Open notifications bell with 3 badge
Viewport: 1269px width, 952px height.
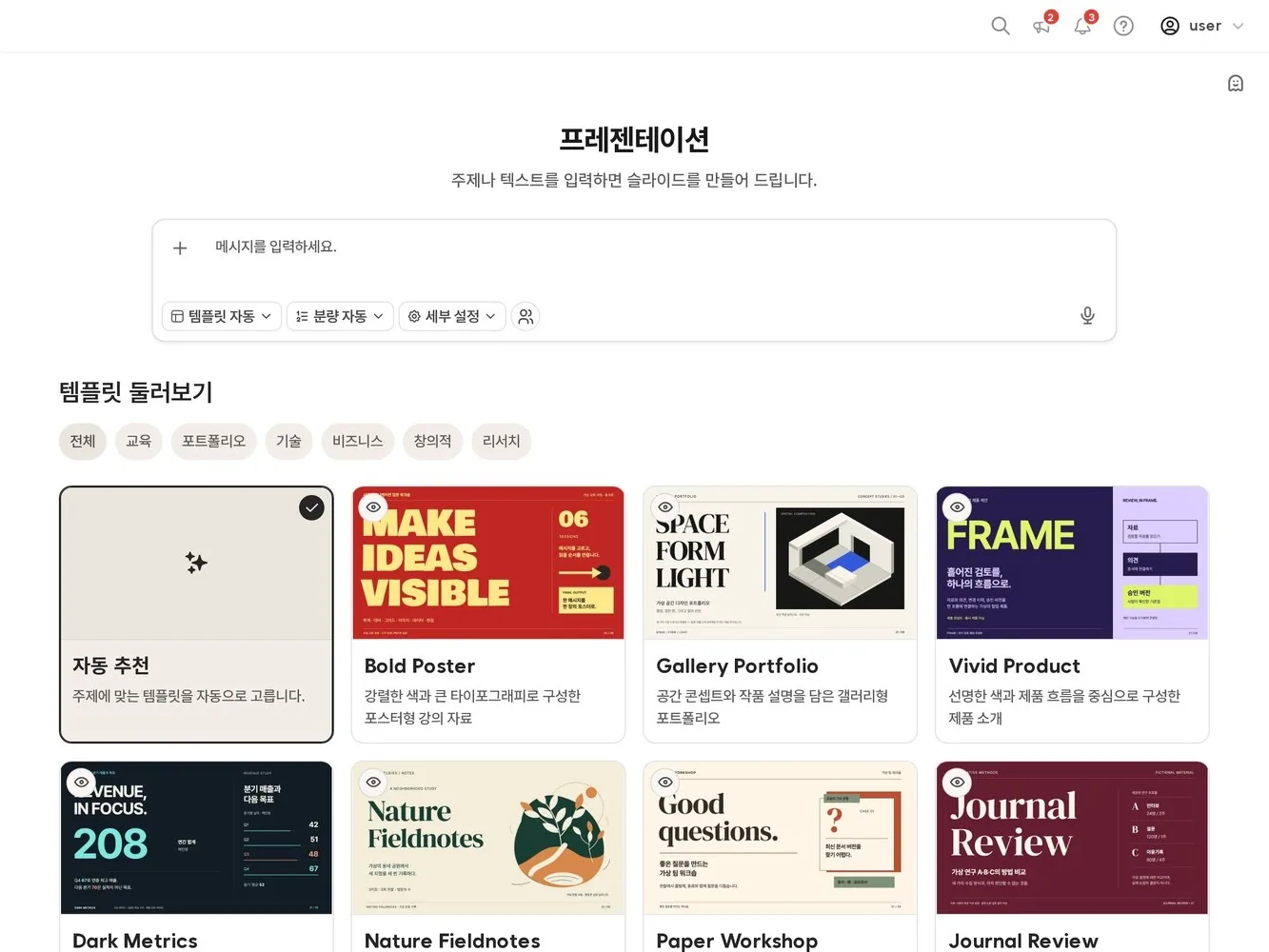coord(1083,26)
